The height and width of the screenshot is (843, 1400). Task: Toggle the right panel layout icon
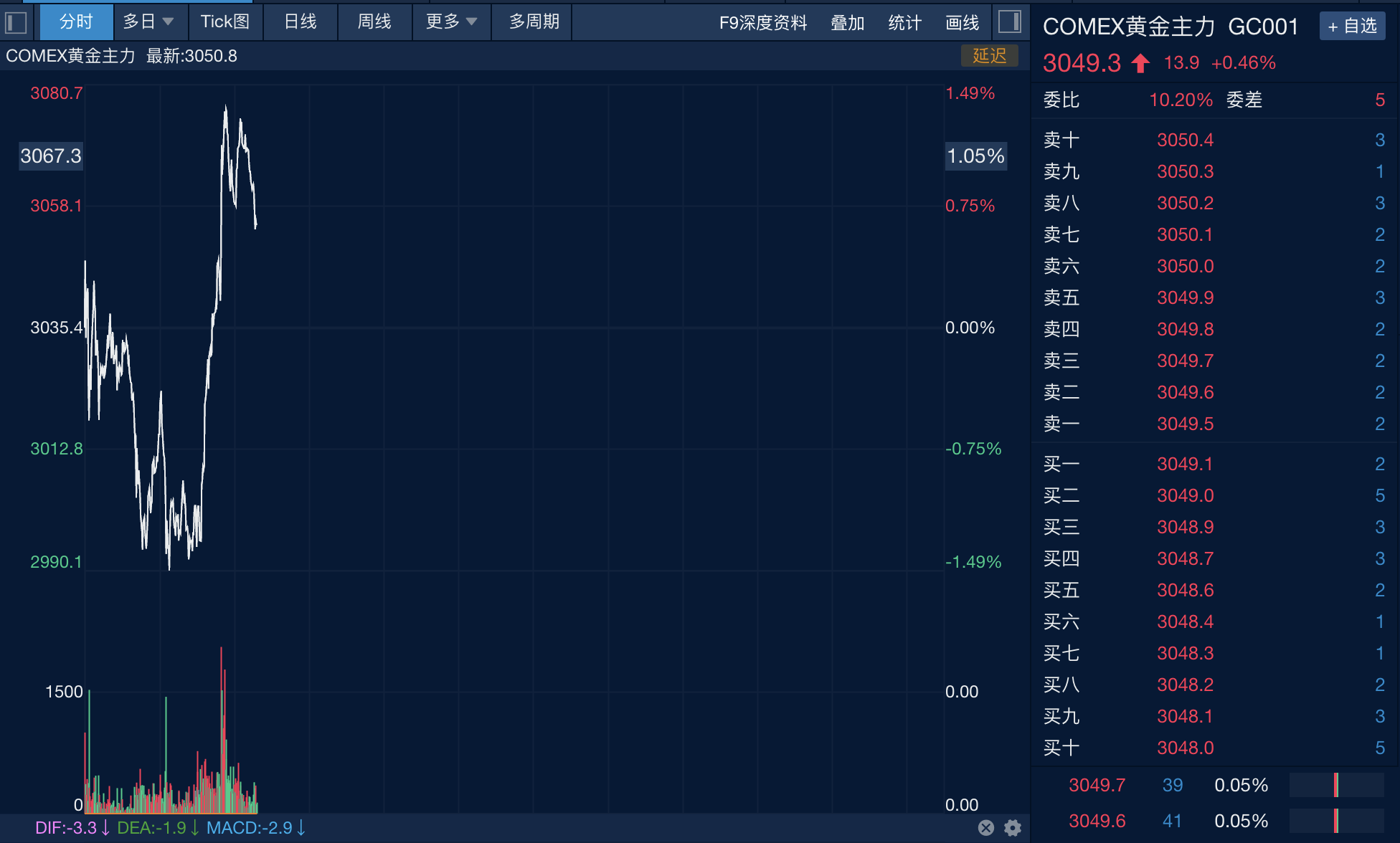[1009, 22]
